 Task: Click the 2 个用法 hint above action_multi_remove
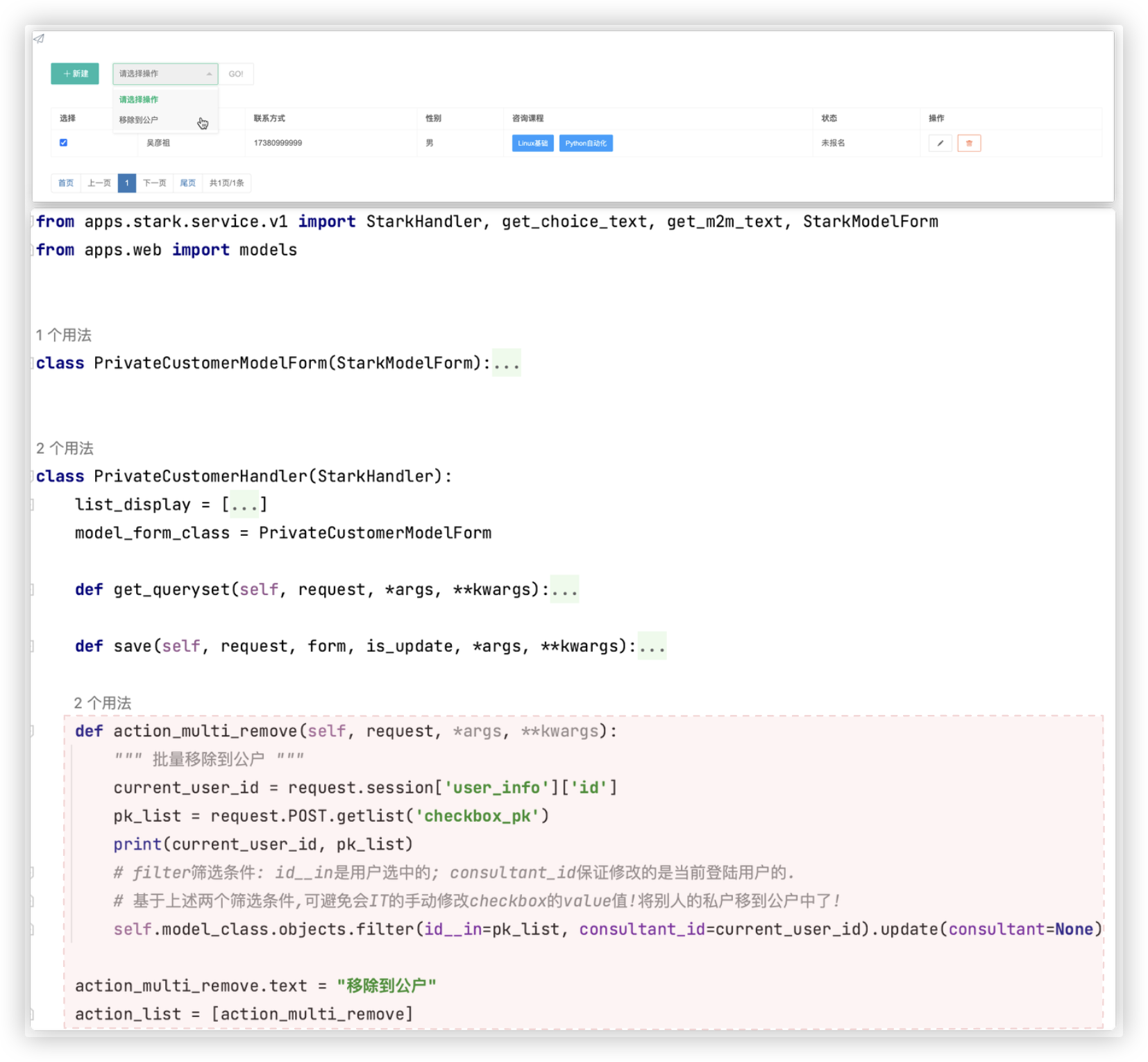tap(103, 702)
